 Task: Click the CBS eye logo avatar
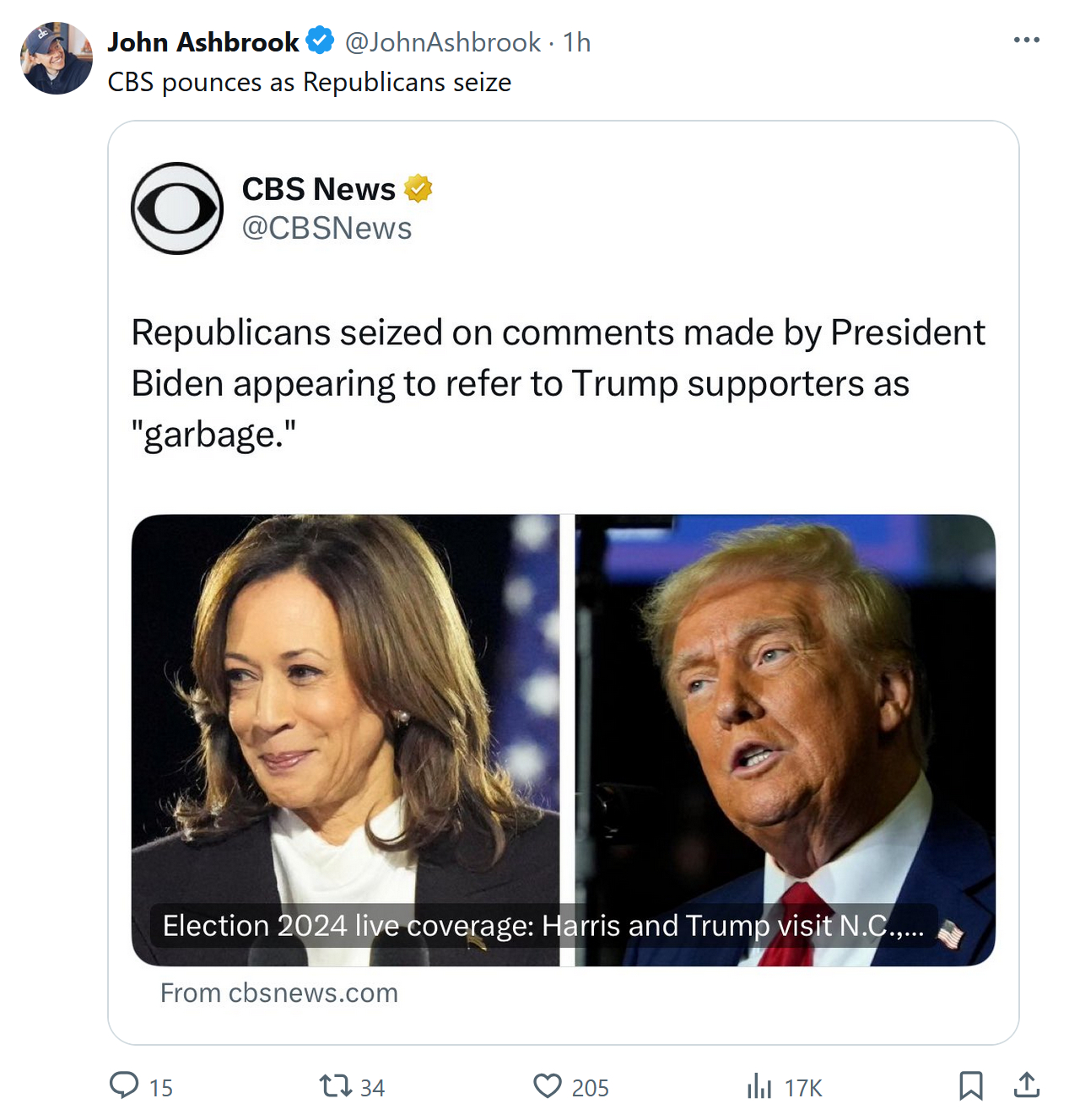[177, 208]
